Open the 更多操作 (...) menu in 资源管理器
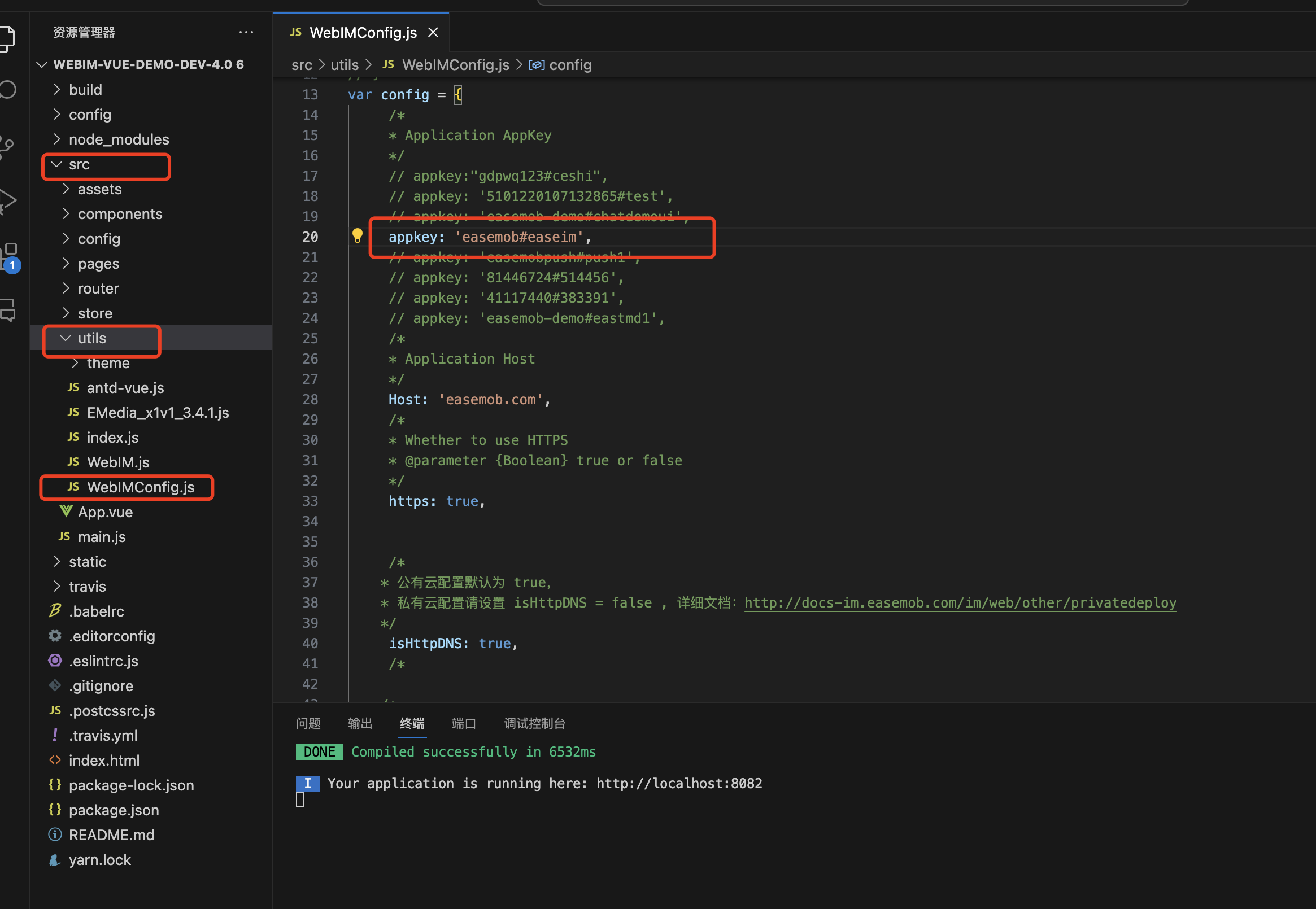Image resolution: width=1316 pixels, height=909 pixels. pyautogui.click(x=246, y=33)
